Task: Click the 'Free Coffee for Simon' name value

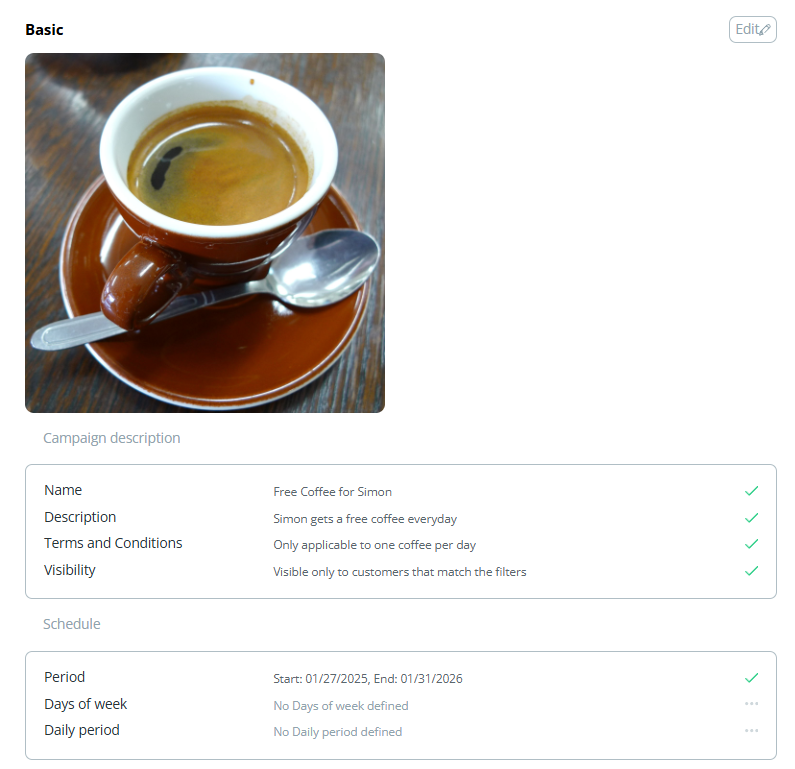Action: 333,492
